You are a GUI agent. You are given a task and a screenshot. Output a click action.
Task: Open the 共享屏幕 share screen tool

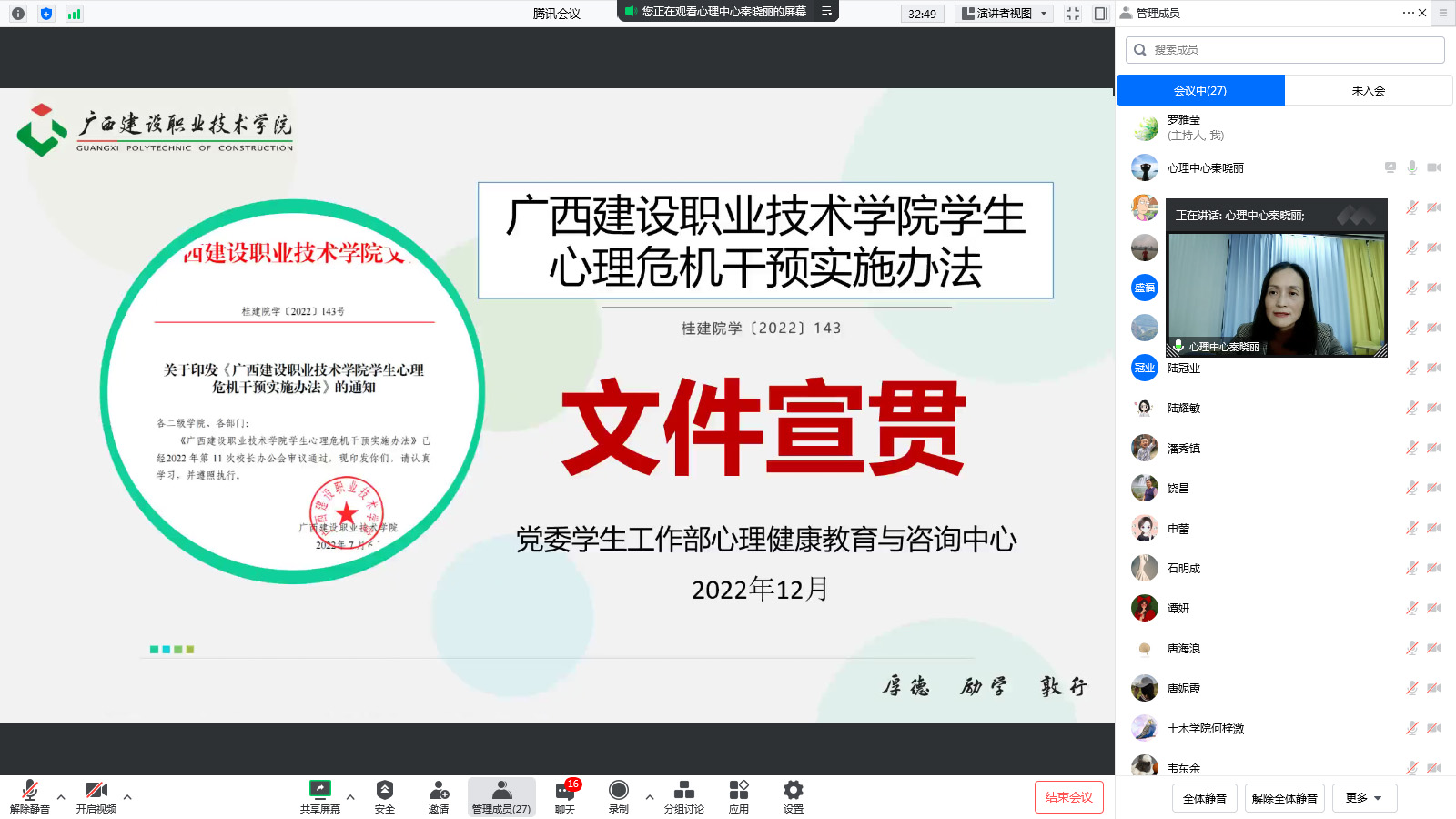coord(319,795)
